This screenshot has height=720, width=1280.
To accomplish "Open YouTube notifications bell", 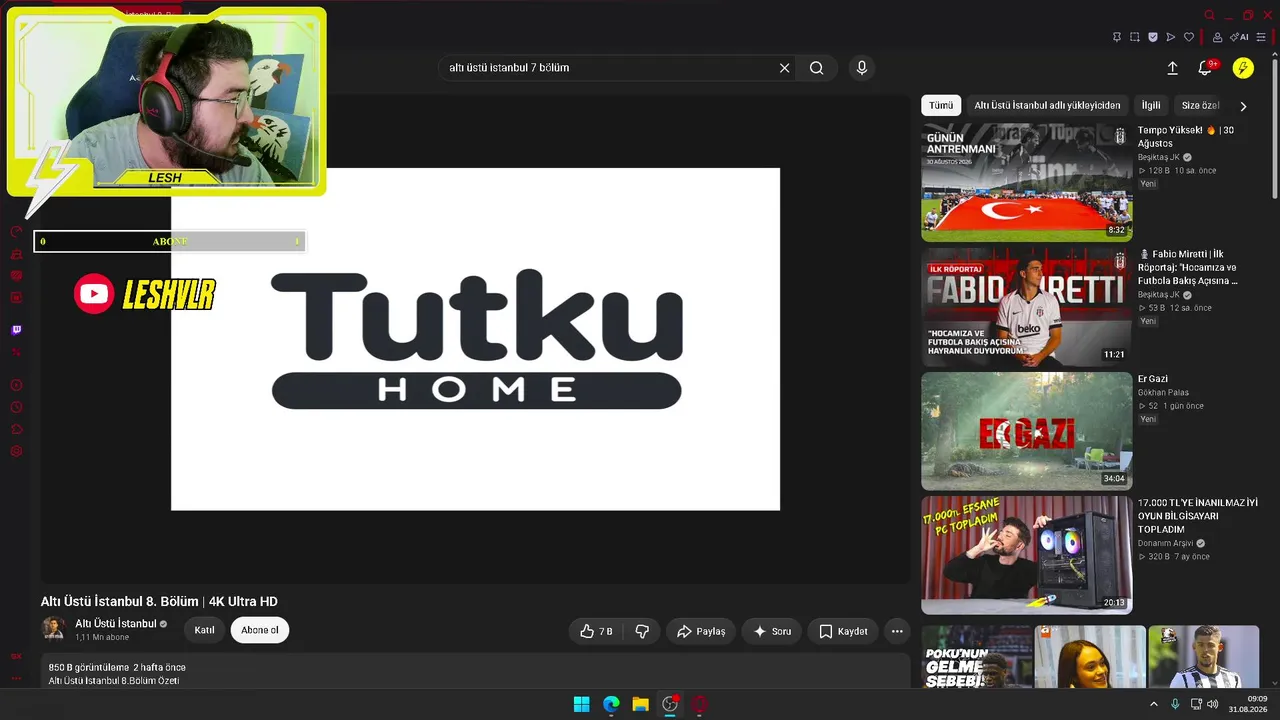I will (x=1205, y=68).
